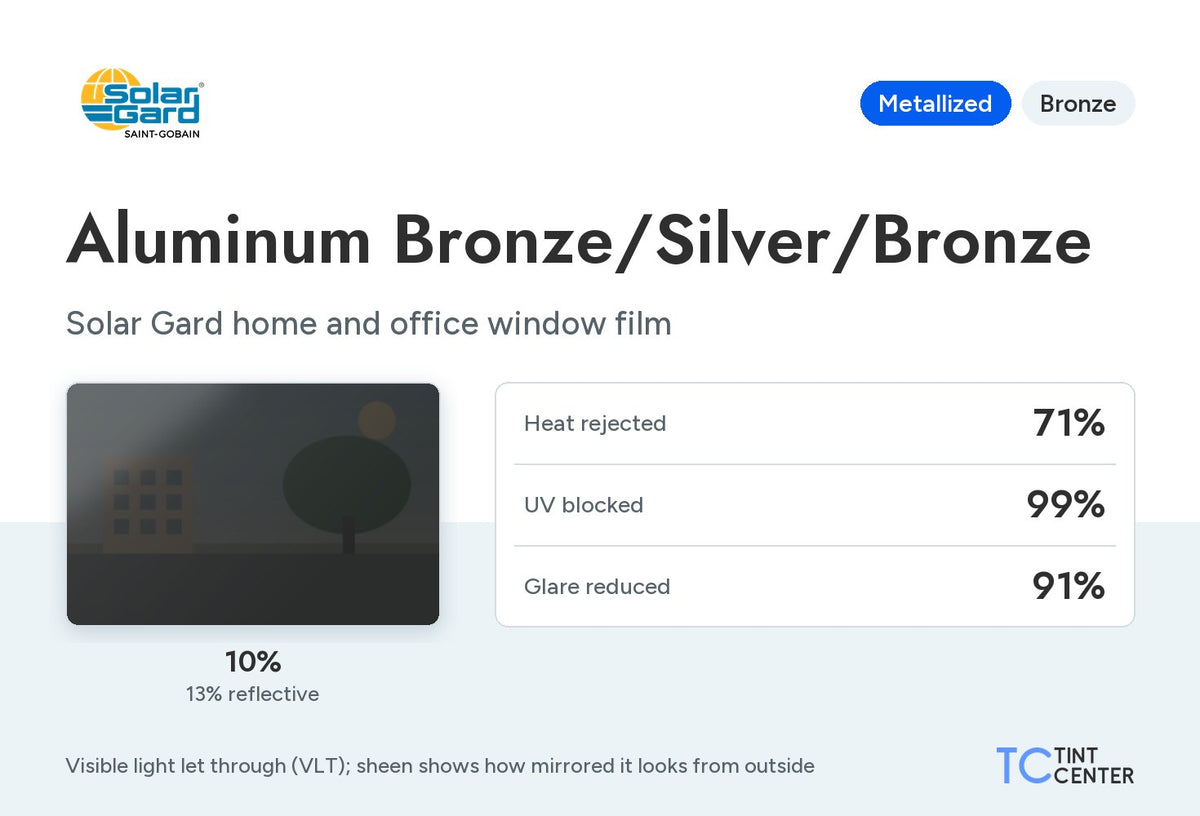Click the VLT explanation footnote text
This screenshot has width=1200, height=816.
pyautogui.click(x=440, y=766)
